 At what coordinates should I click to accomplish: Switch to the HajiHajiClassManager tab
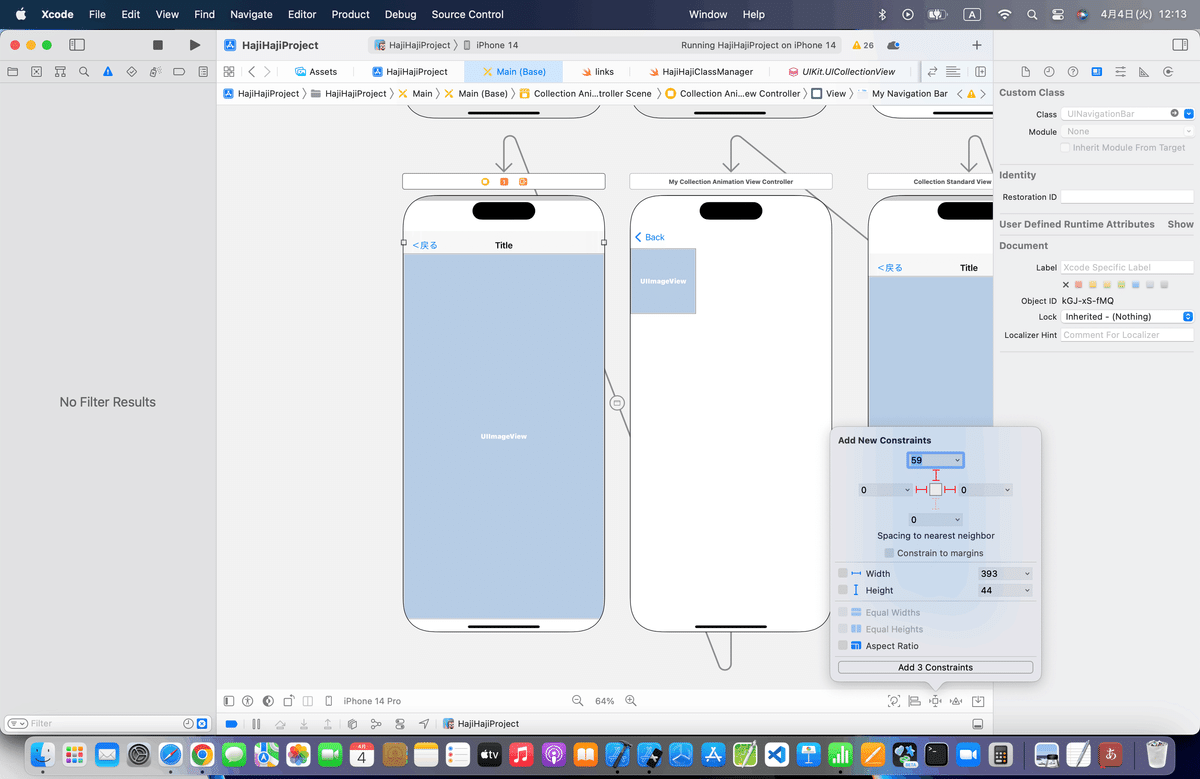click(x=700, y=72)
